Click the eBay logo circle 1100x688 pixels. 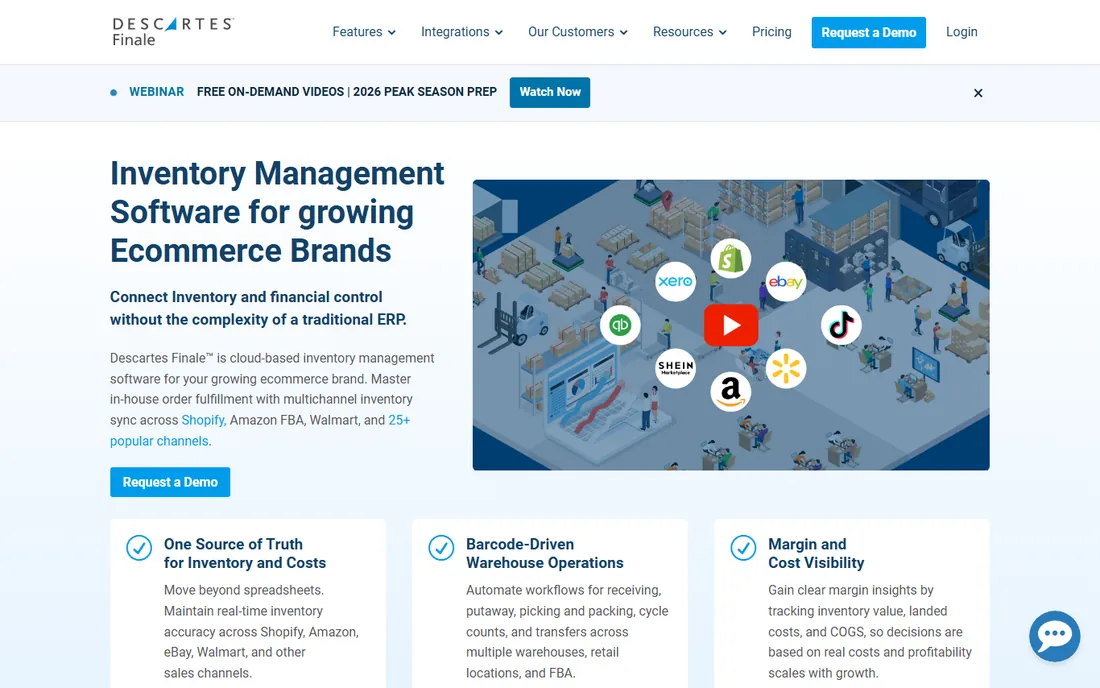point(785,282)
